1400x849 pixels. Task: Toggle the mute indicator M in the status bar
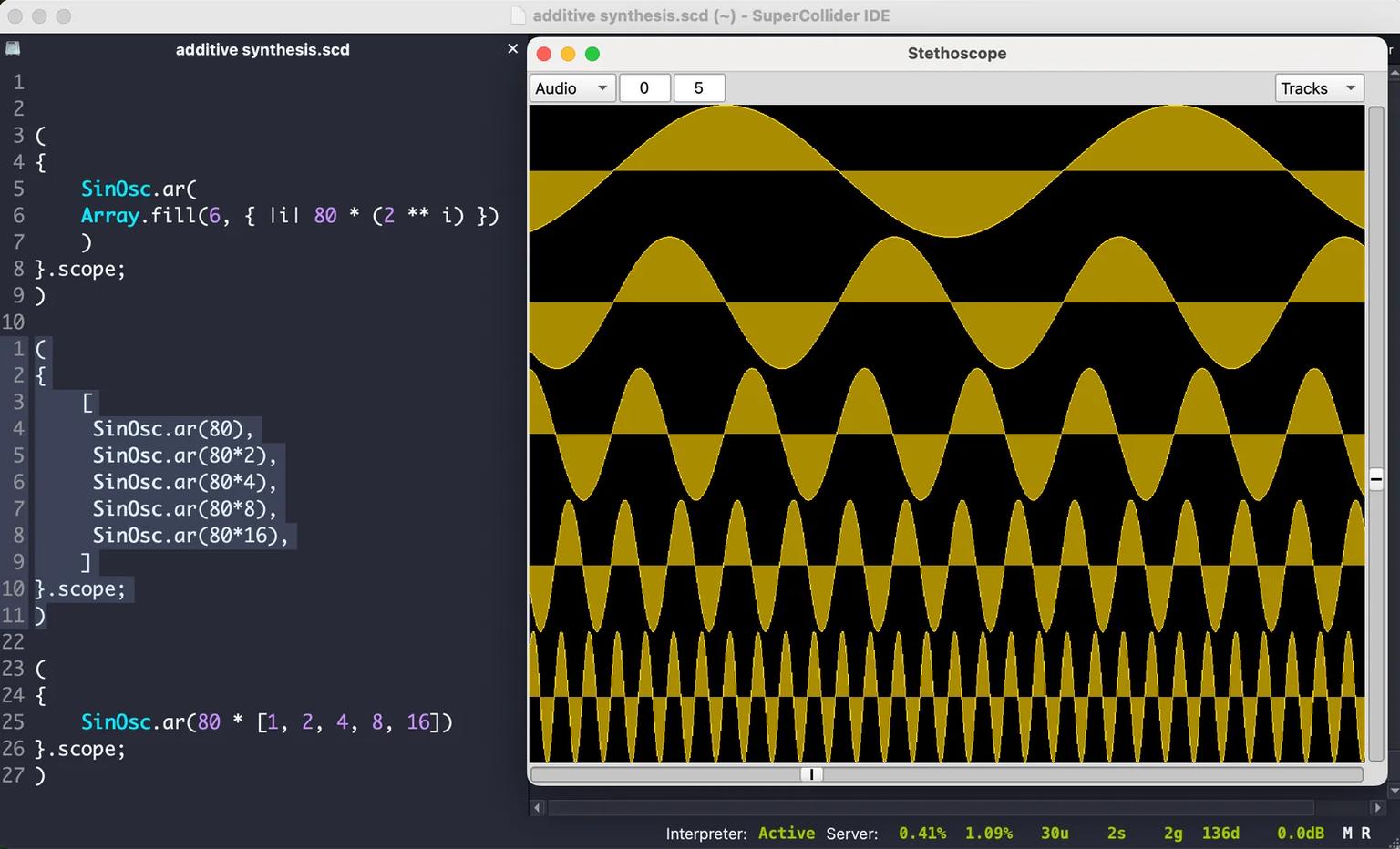[x=1348, y=833]
